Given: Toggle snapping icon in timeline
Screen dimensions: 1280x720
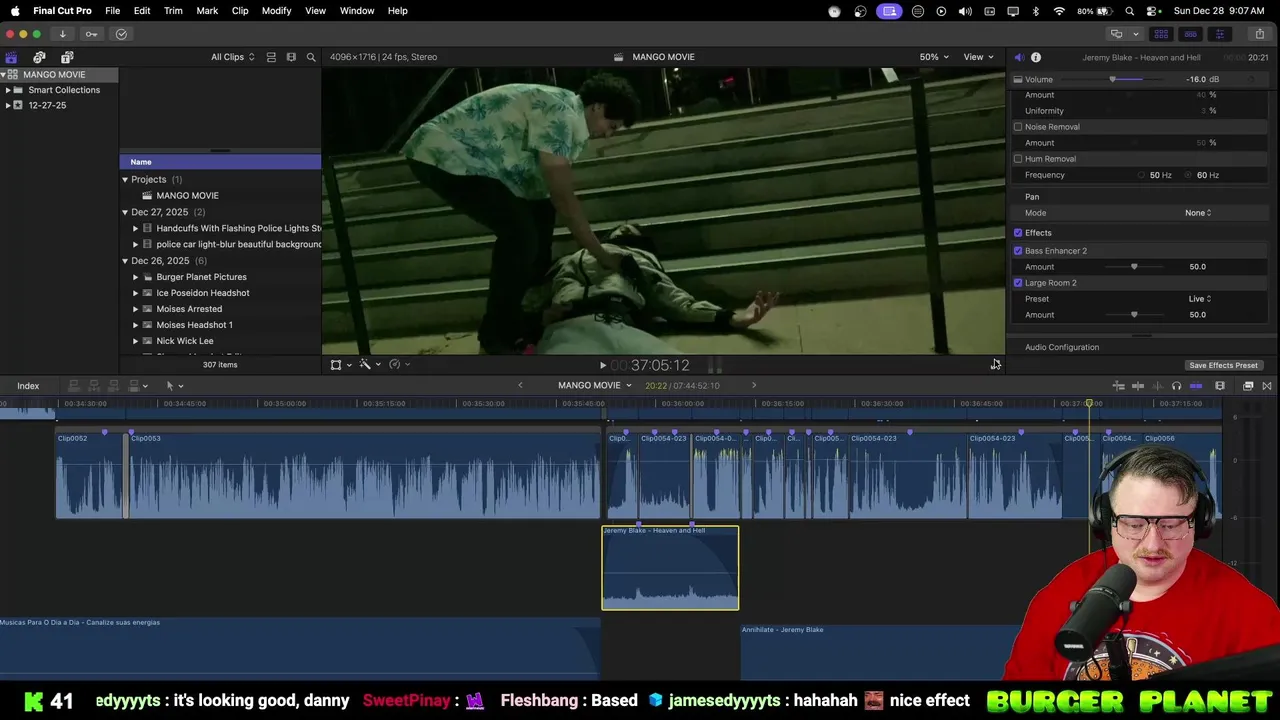Looking at the screenshot, I should pos(1196,386).
